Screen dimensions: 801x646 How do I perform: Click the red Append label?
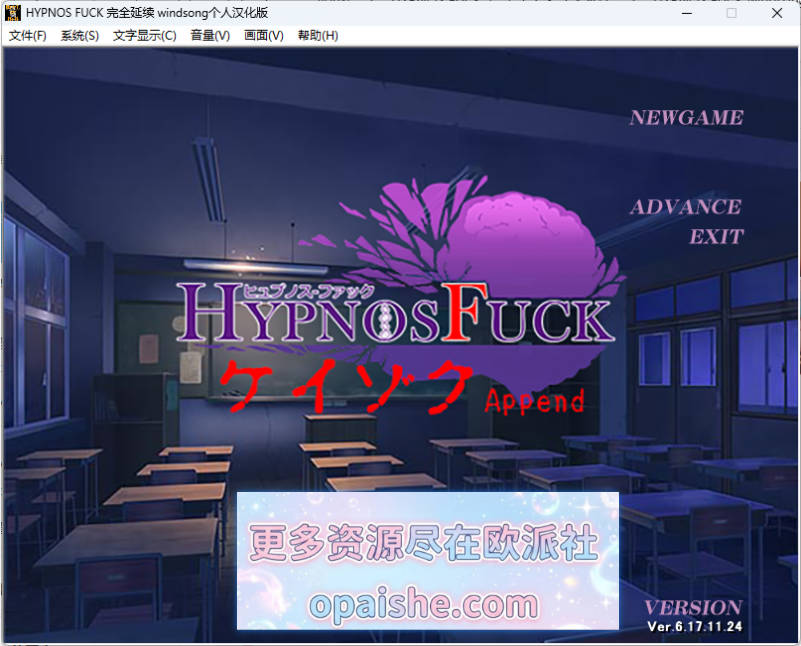535,401
